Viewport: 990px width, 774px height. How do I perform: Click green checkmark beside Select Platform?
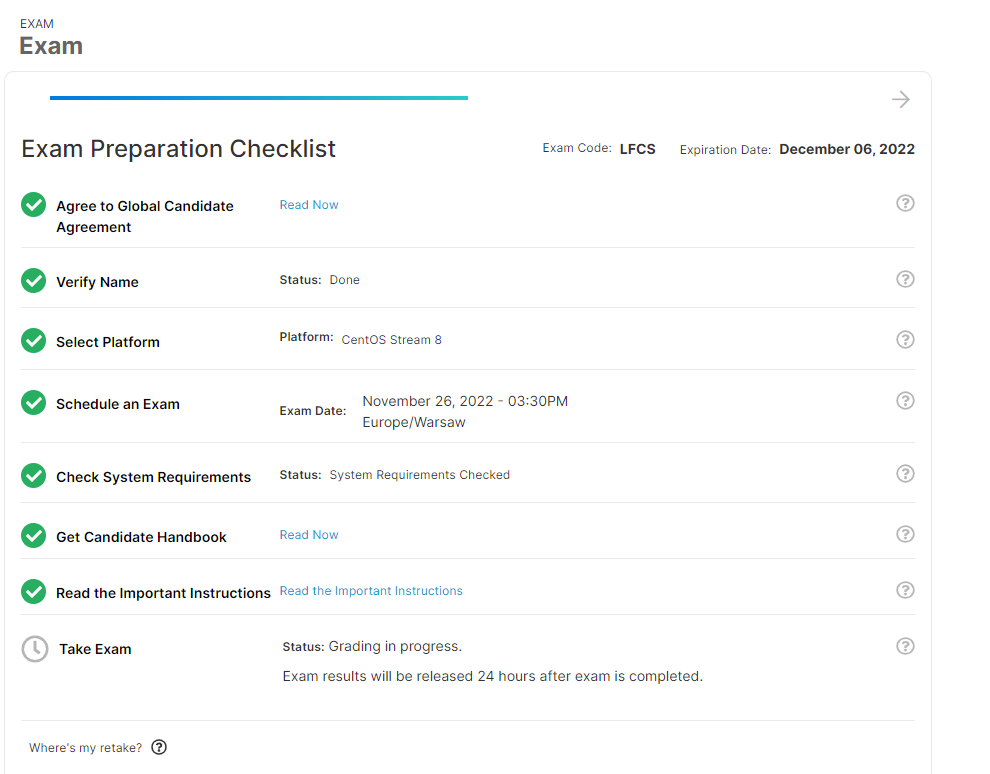[33, 341]
